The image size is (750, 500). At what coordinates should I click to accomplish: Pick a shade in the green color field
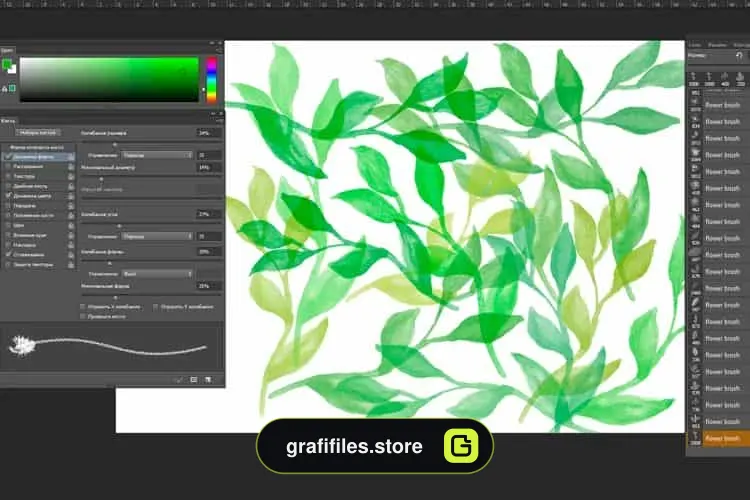pyautogui.click(x=109, y=79)
